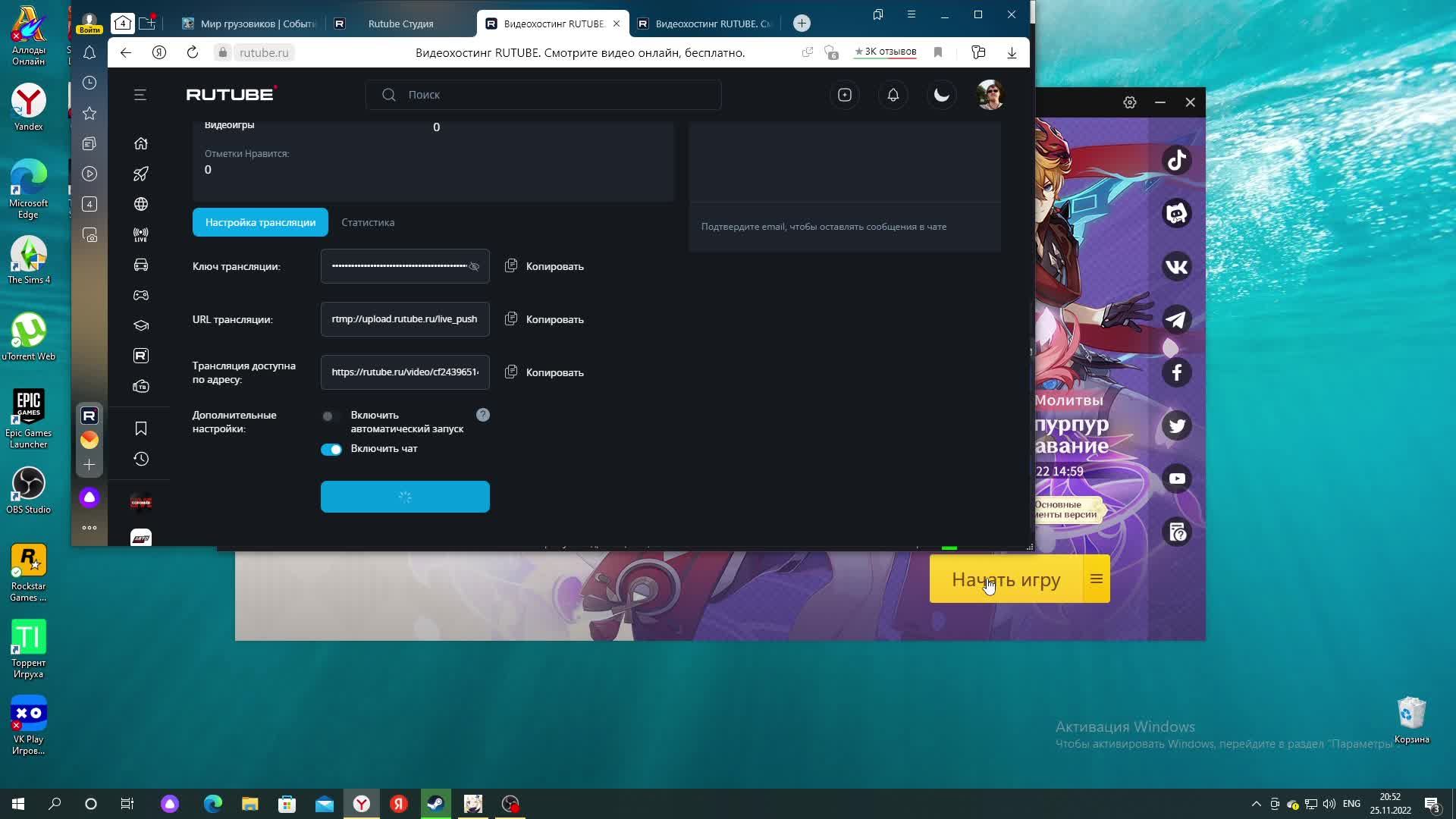Switch to Rutube Студия browser tab
This screenshot has height=819, width=1456.
(400, 24)
